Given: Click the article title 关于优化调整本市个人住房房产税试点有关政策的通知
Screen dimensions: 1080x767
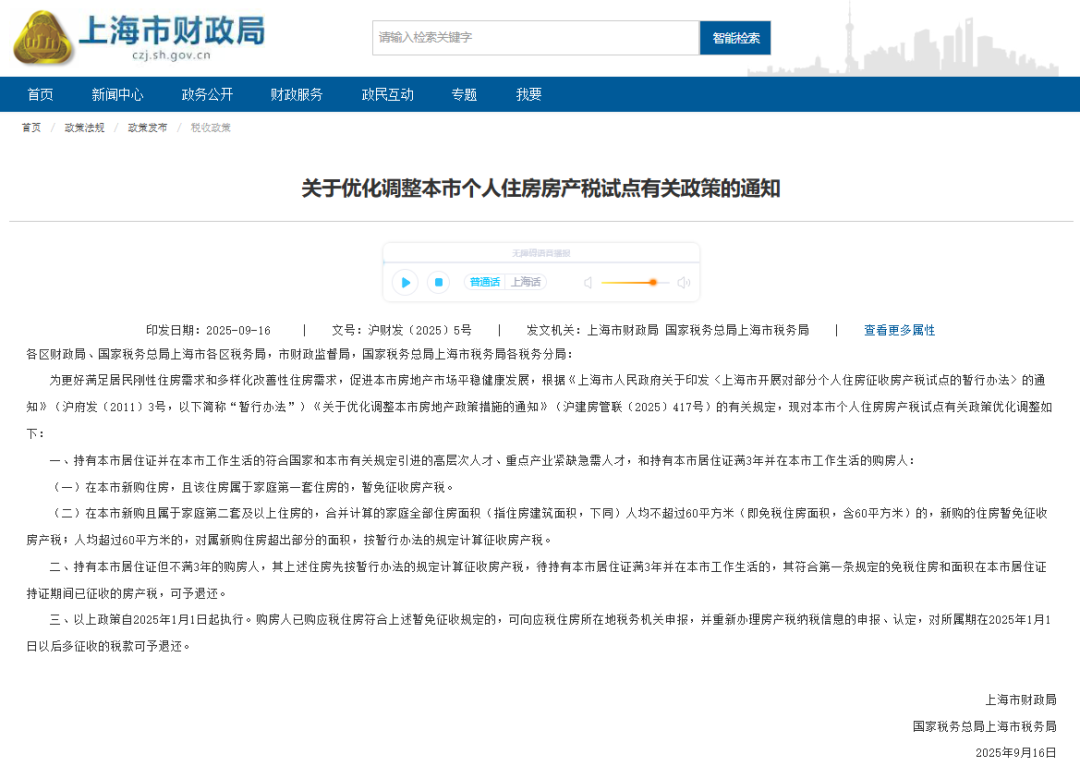Looking at the screenshot, I should [x=541, y=188].
